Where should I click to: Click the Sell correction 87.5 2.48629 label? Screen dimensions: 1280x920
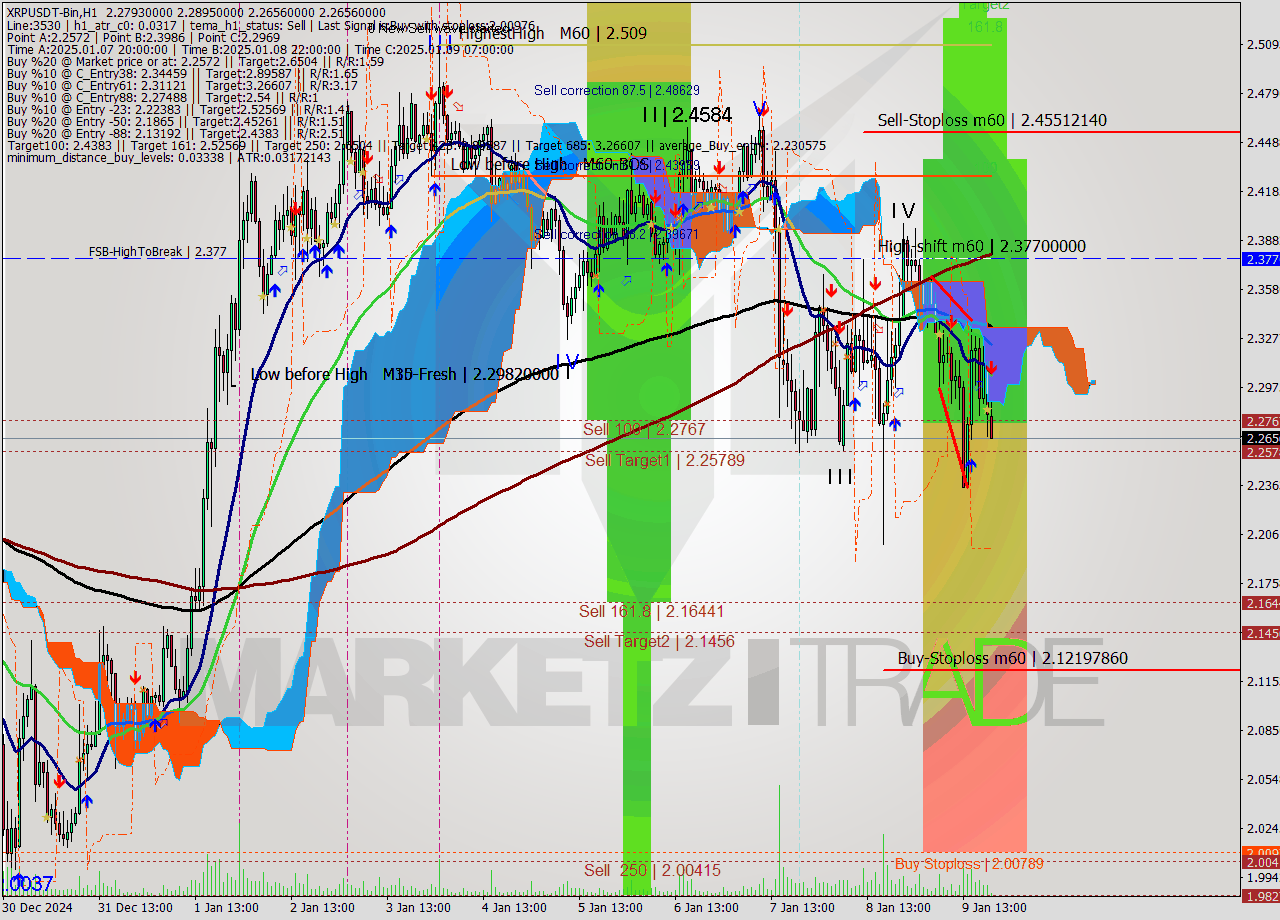point(617,90)
